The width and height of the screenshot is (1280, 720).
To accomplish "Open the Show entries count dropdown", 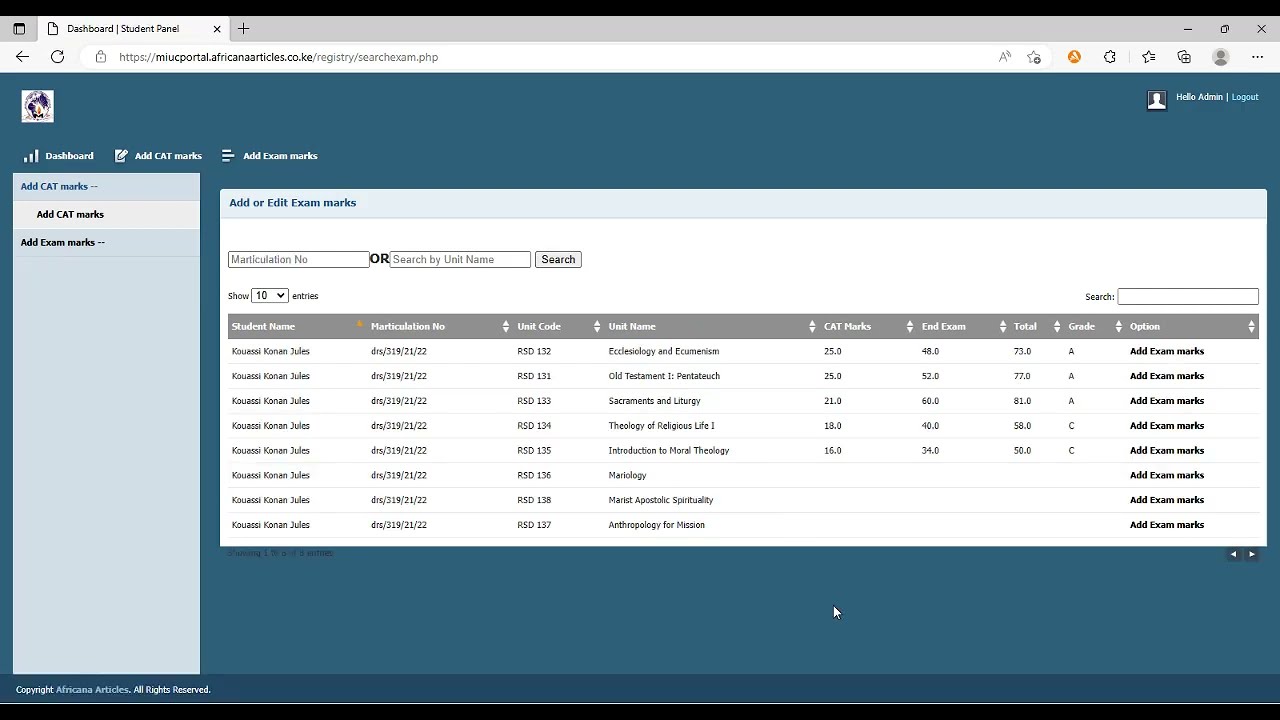I will click(x=270, y=296).
